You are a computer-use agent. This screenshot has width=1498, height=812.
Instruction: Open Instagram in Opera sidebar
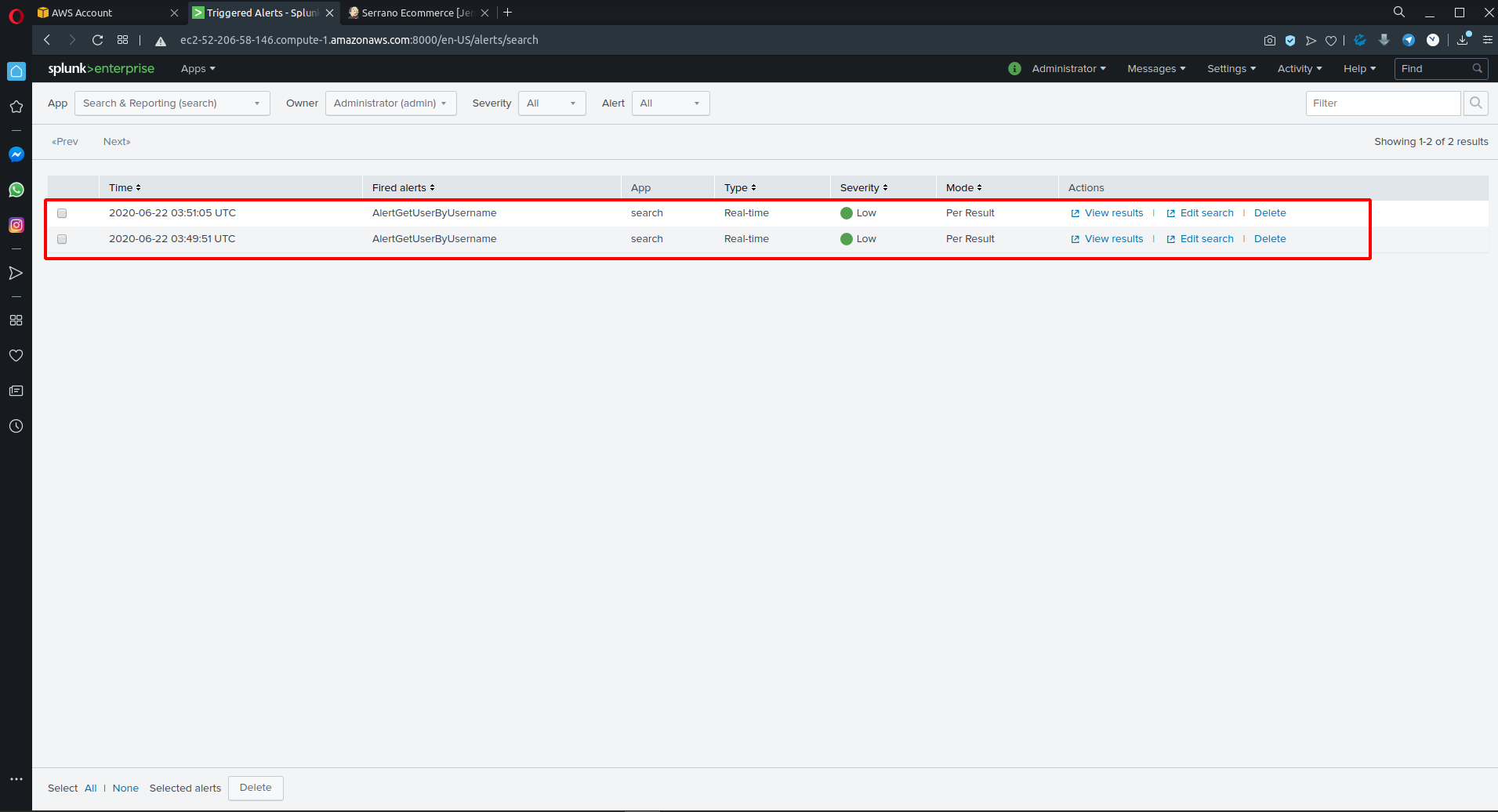click(x=16, y=225)
